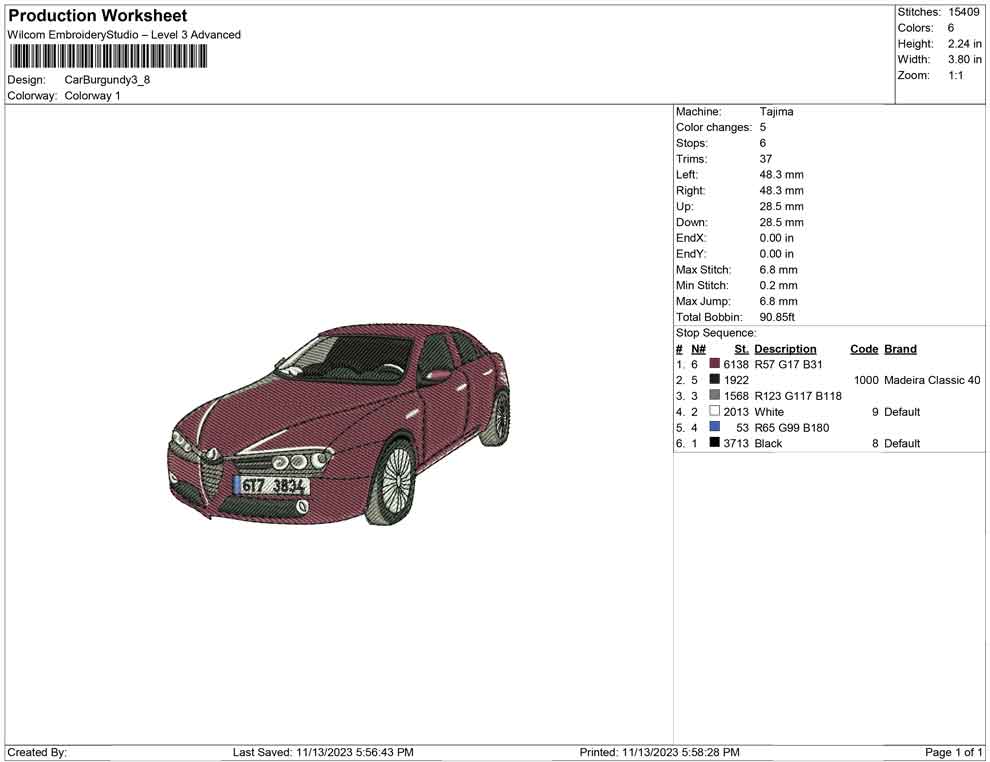Select the Stitches count 15409
Screen dimensions: 990x762
pos(964,12)
